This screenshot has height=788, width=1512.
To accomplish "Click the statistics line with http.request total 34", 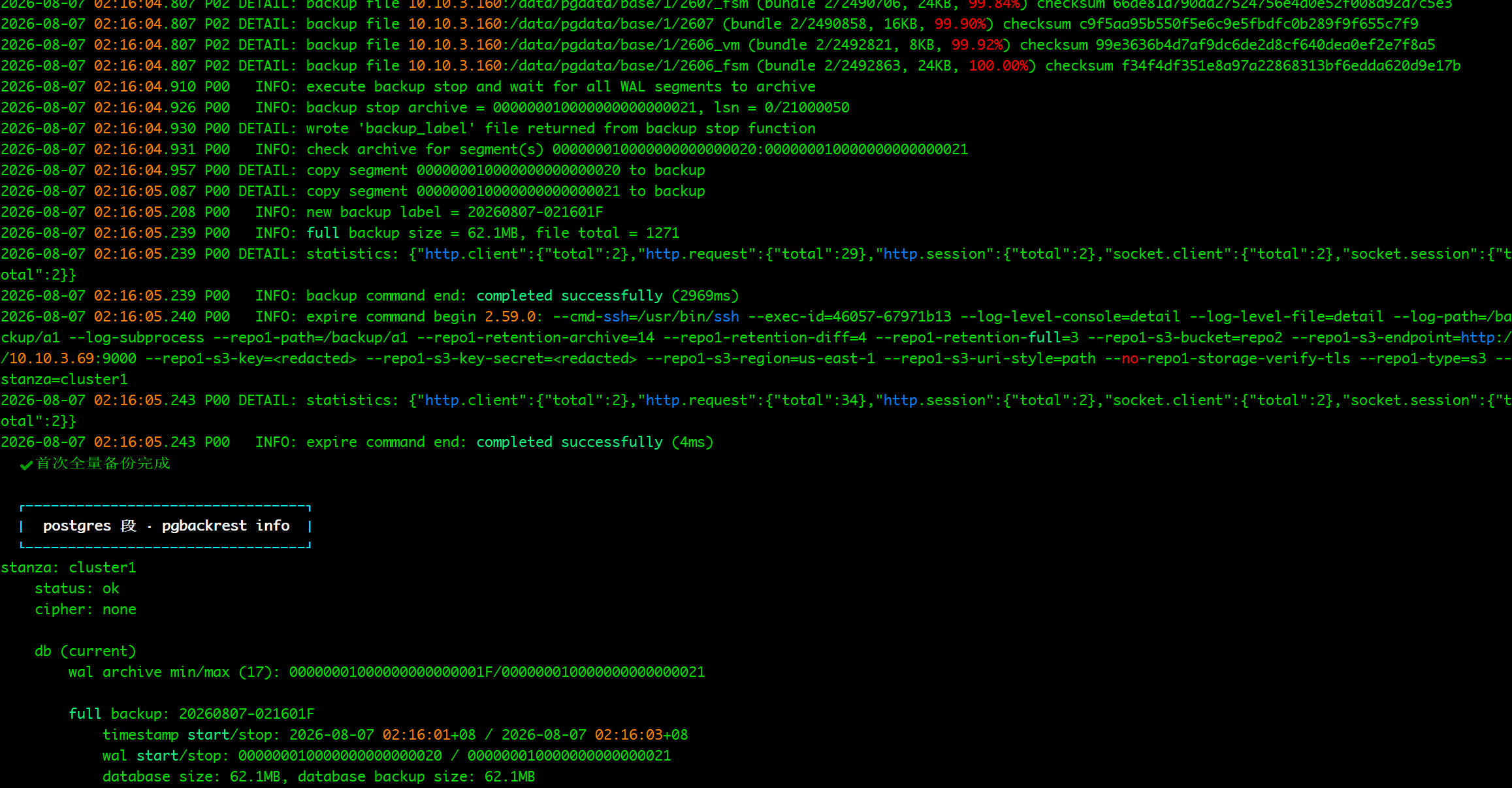I will (x=756, y=411).
